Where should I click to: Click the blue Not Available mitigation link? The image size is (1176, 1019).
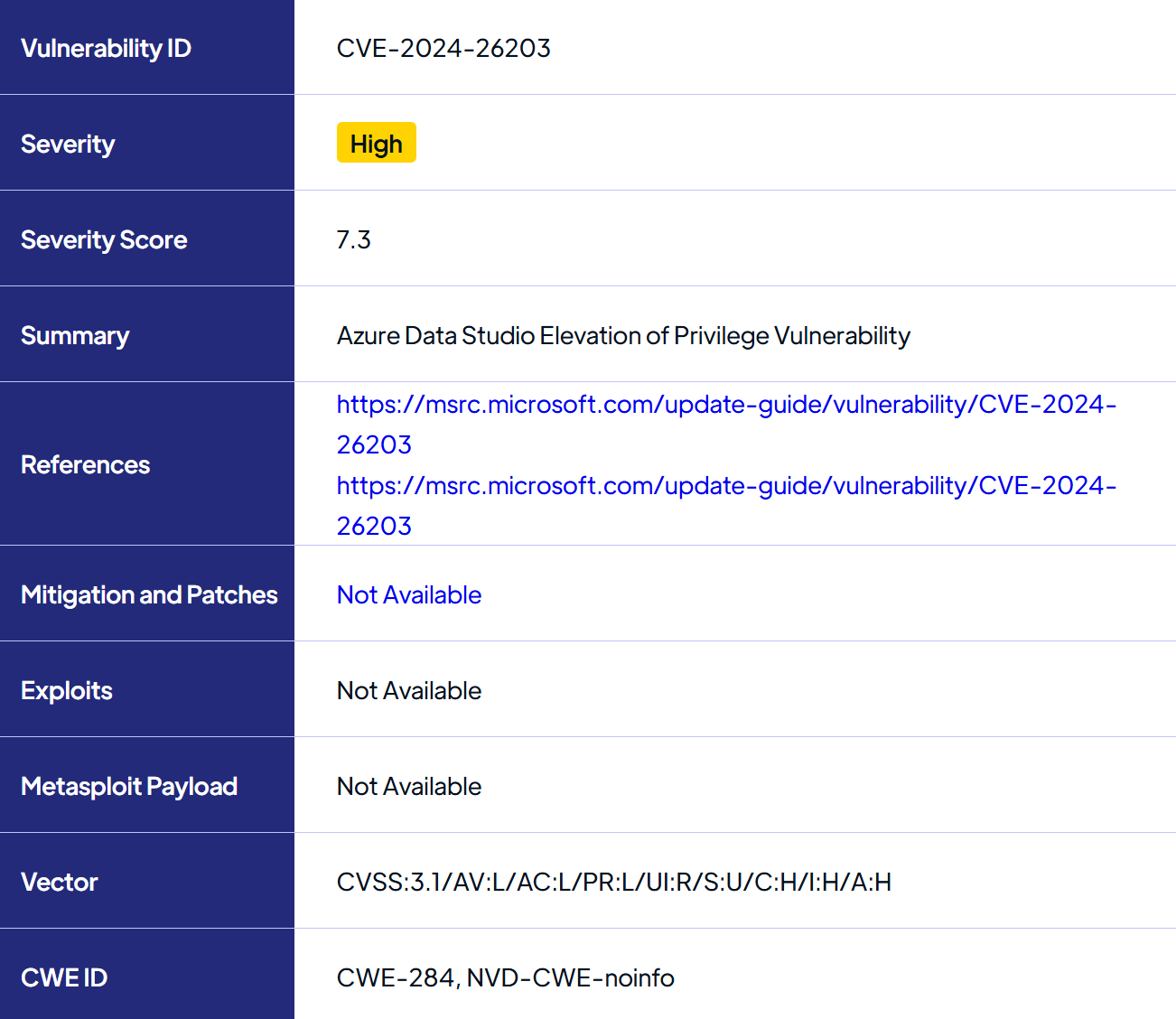pos(409,594)
